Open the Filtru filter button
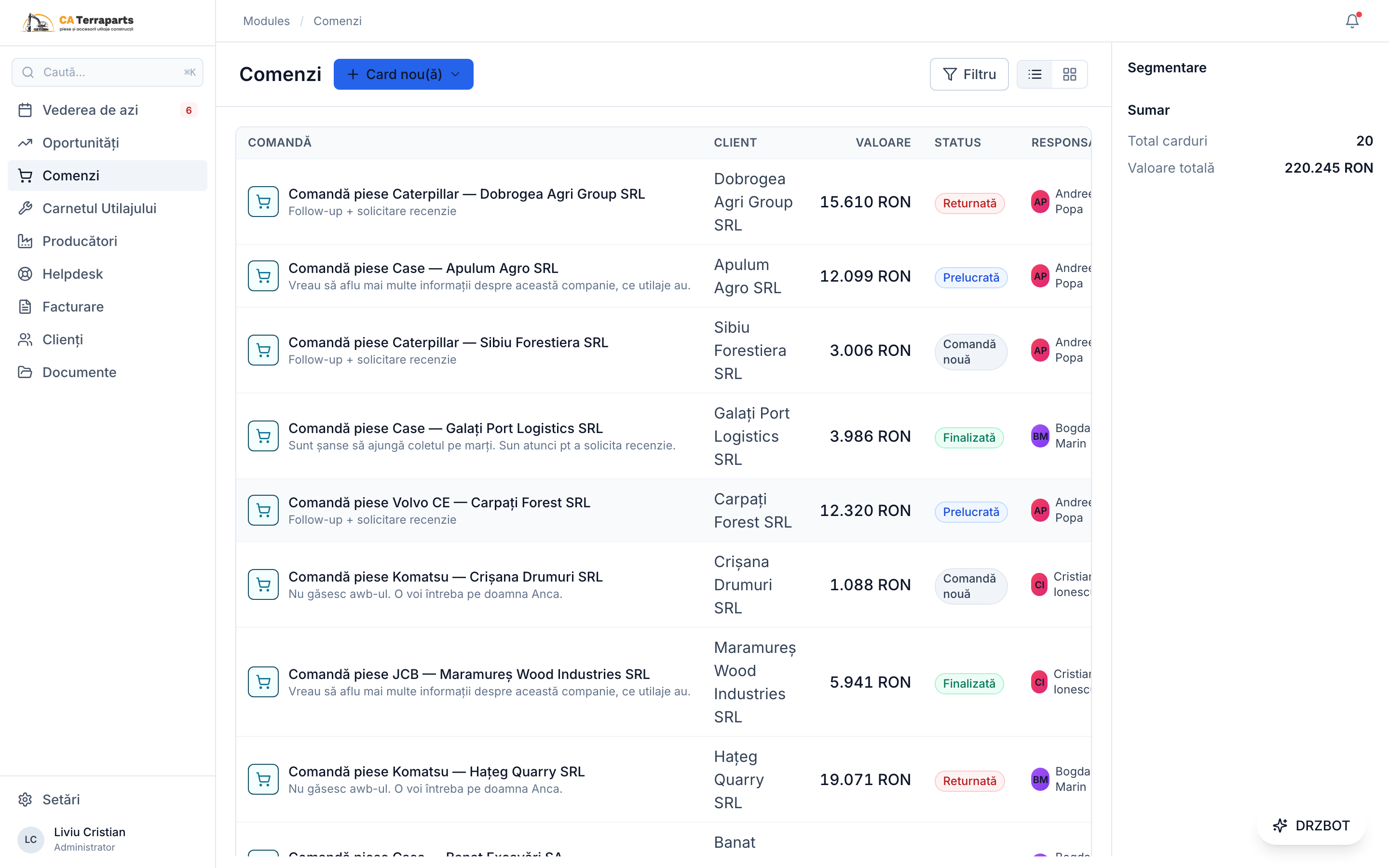The width and height of the screenshot is (1389, 868). tap(969, 74)
